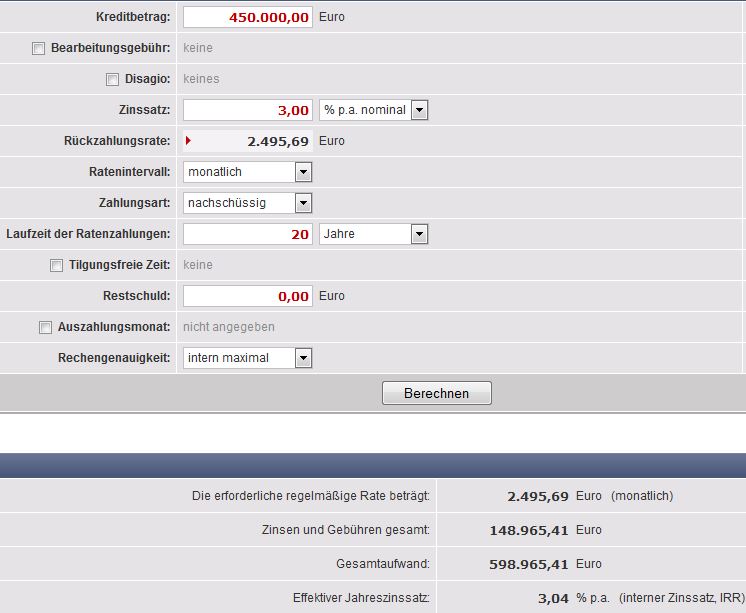Click the result rate value 2.495,69 (monatlich)
This screenshot has width=746, height=613.
coord(538,496)
